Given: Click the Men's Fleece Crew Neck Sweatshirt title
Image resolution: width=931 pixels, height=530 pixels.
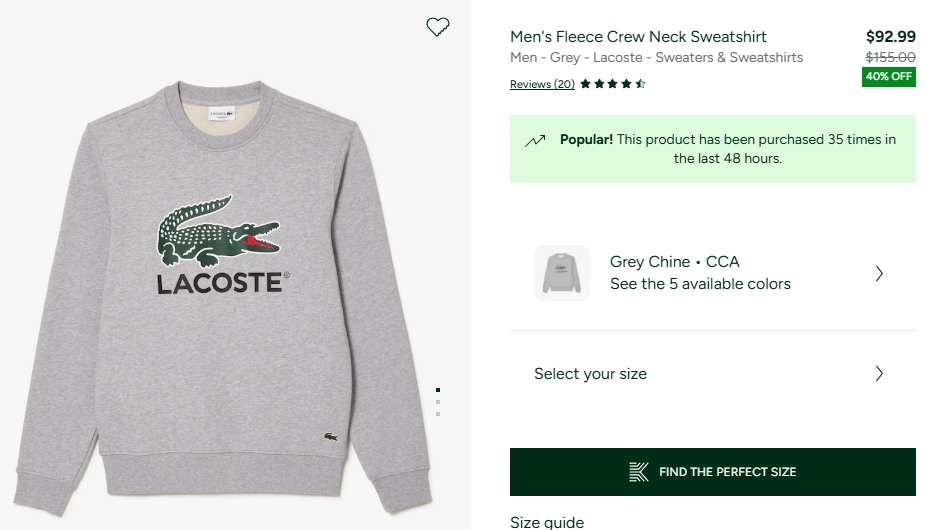Looking at the screenshot, I should coord(638,37).
